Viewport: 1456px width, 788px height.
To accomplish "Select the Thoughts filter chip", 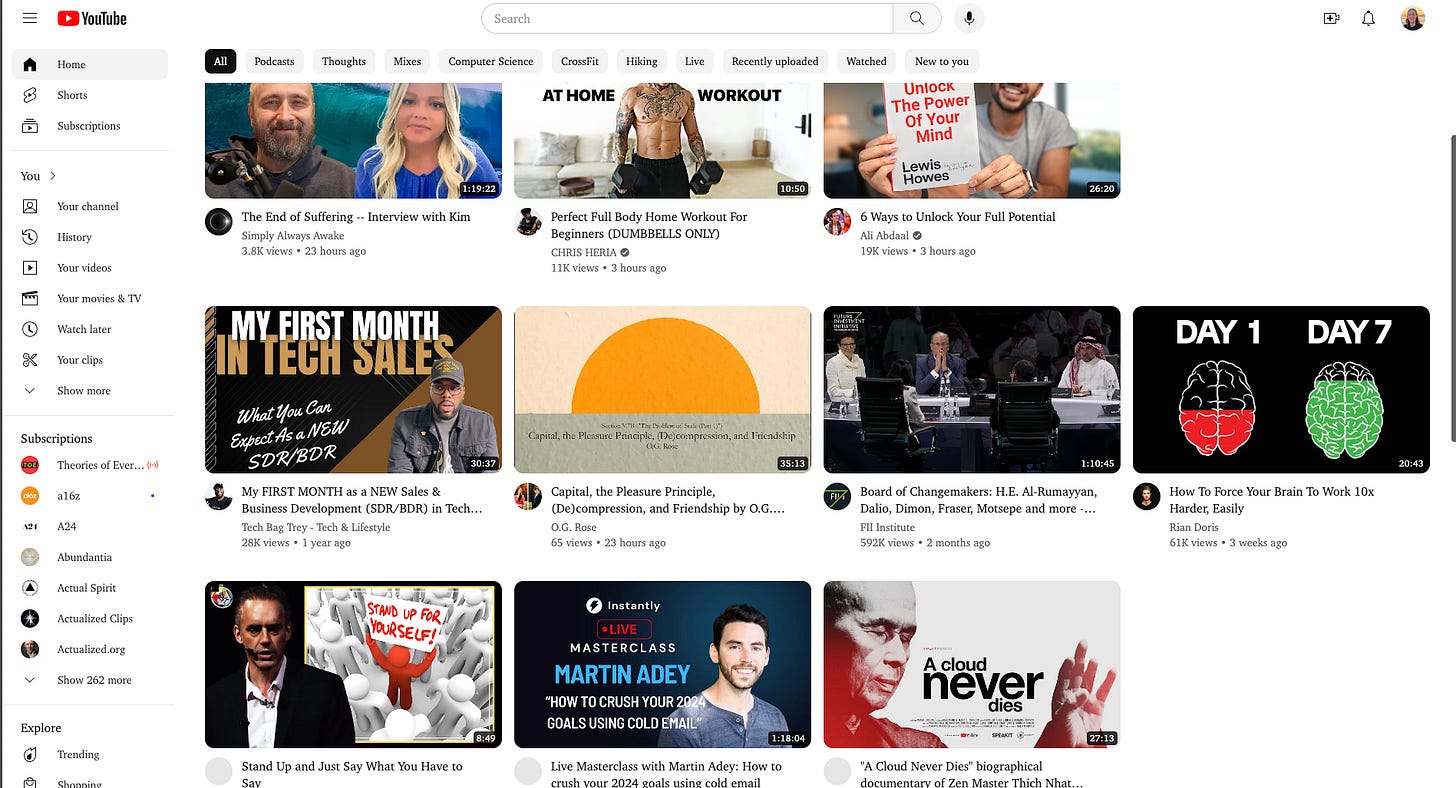I will click(344, 61).
